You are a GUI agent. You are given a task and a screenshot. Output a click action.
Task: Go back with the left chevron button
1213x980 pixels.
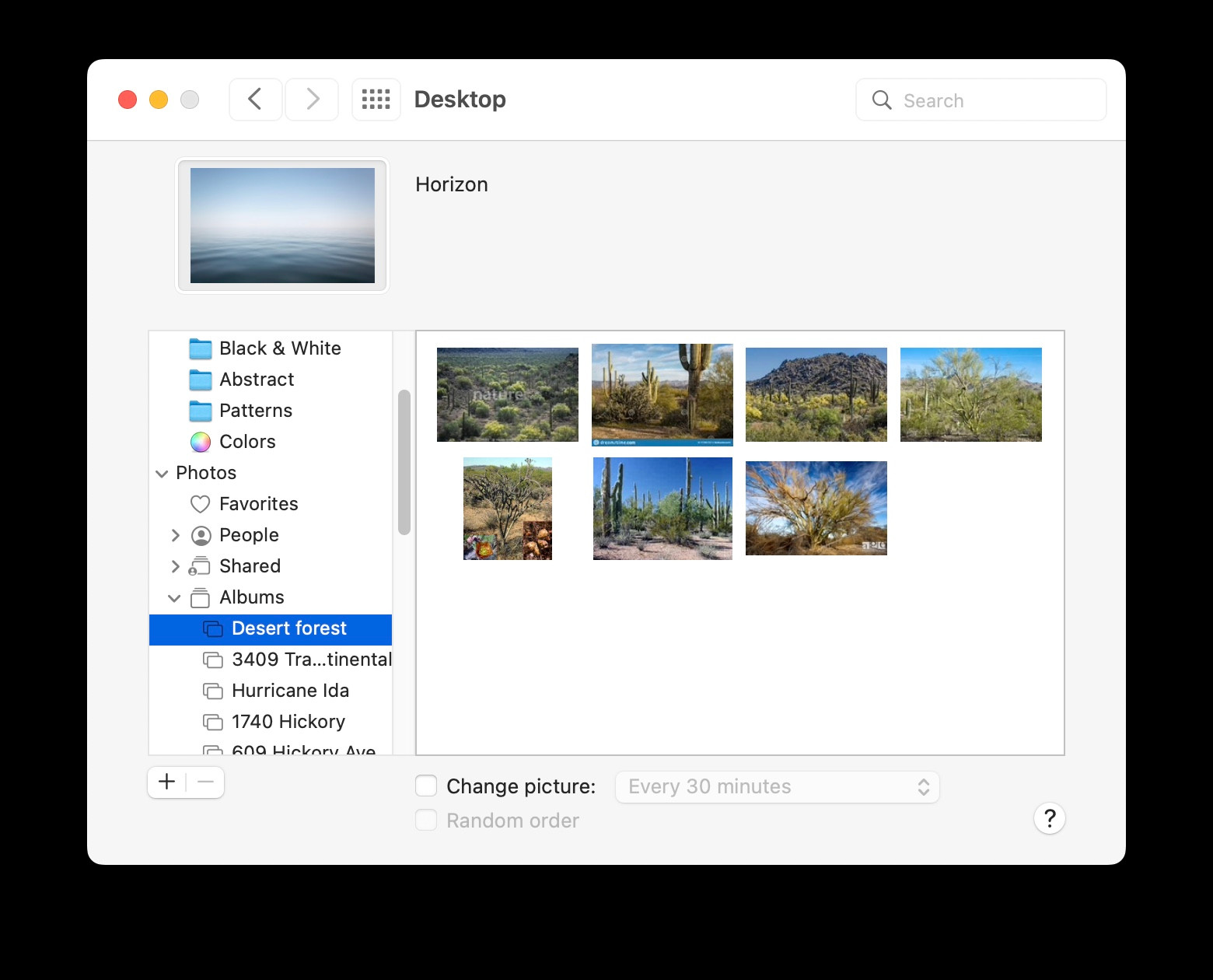(255, 100)
